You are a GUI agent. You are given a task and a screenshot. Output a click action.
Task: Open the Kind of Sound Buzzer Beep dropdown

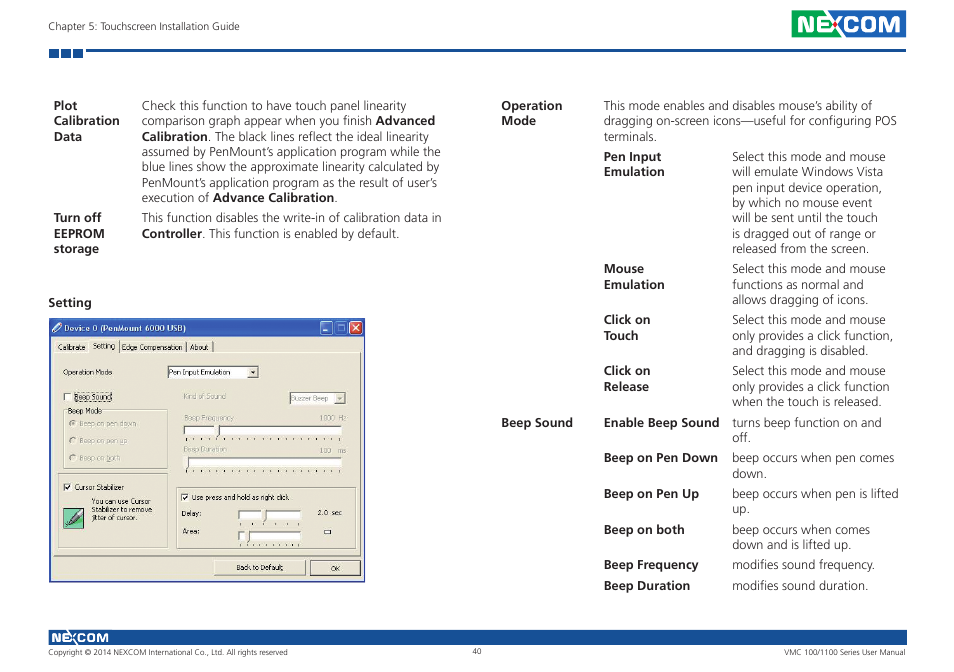coord(340,398)
